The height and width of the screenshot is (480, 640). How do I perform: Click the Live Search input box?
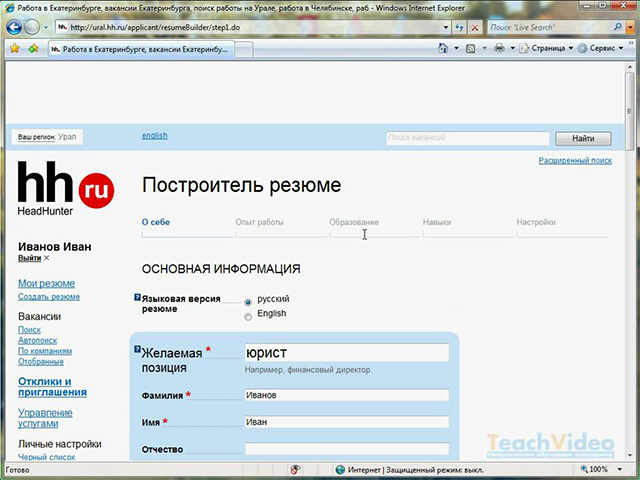pyautogui.click(x=550, y=27)
